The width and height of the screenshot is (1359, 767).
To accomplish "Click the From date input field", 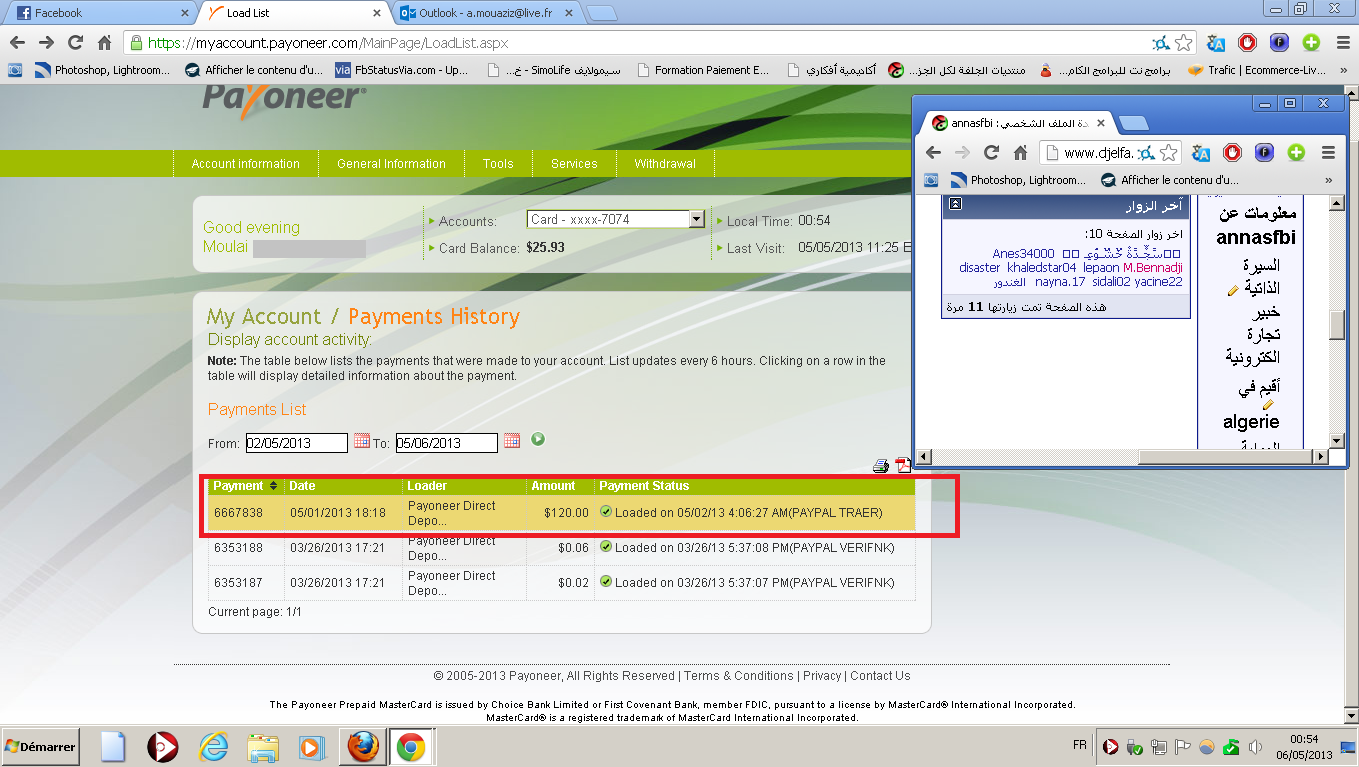I will (x=297, y=442).
